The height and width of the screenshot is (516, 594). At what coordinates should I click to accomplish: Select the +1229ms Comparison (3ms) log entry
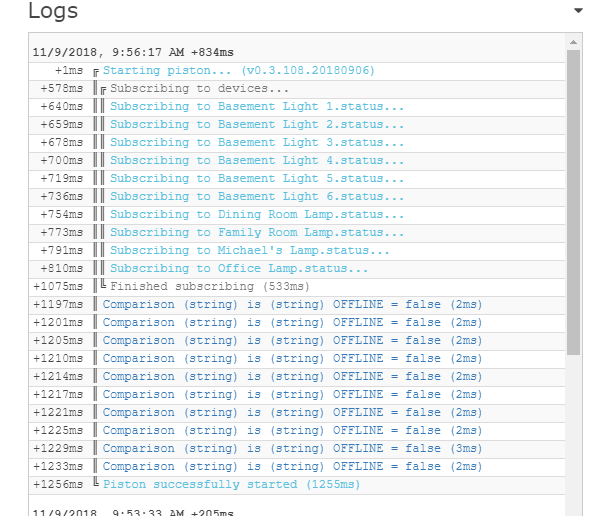(x=292, y=449)
